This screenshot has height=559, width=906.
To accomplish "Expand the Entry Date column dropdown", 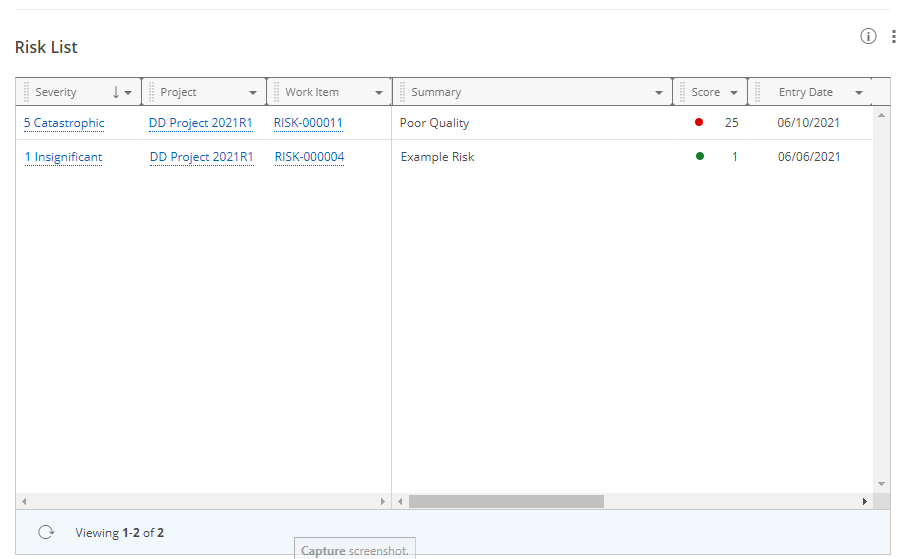I will click(x=859, y=93).
